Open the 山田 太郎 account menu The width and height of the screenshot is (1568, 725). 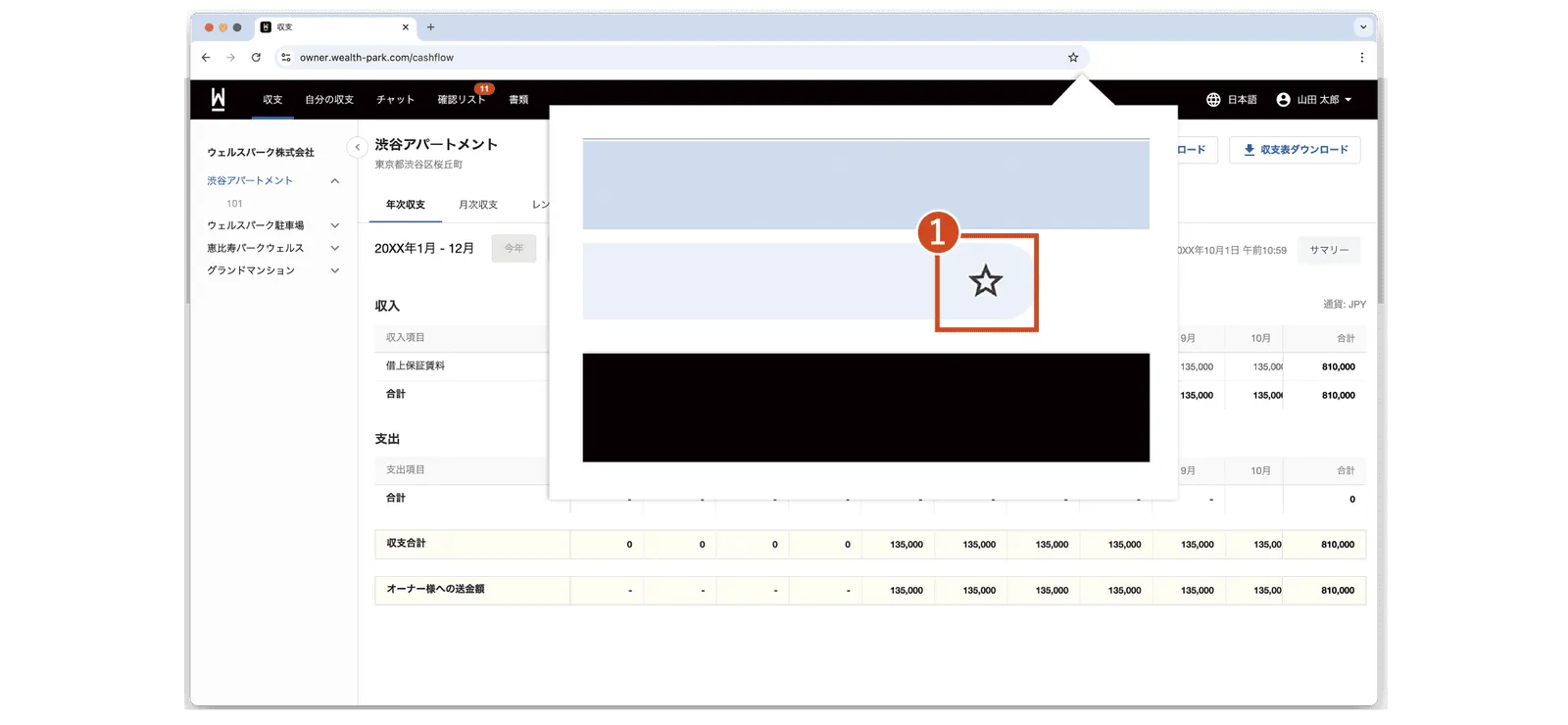[1314, 100]
